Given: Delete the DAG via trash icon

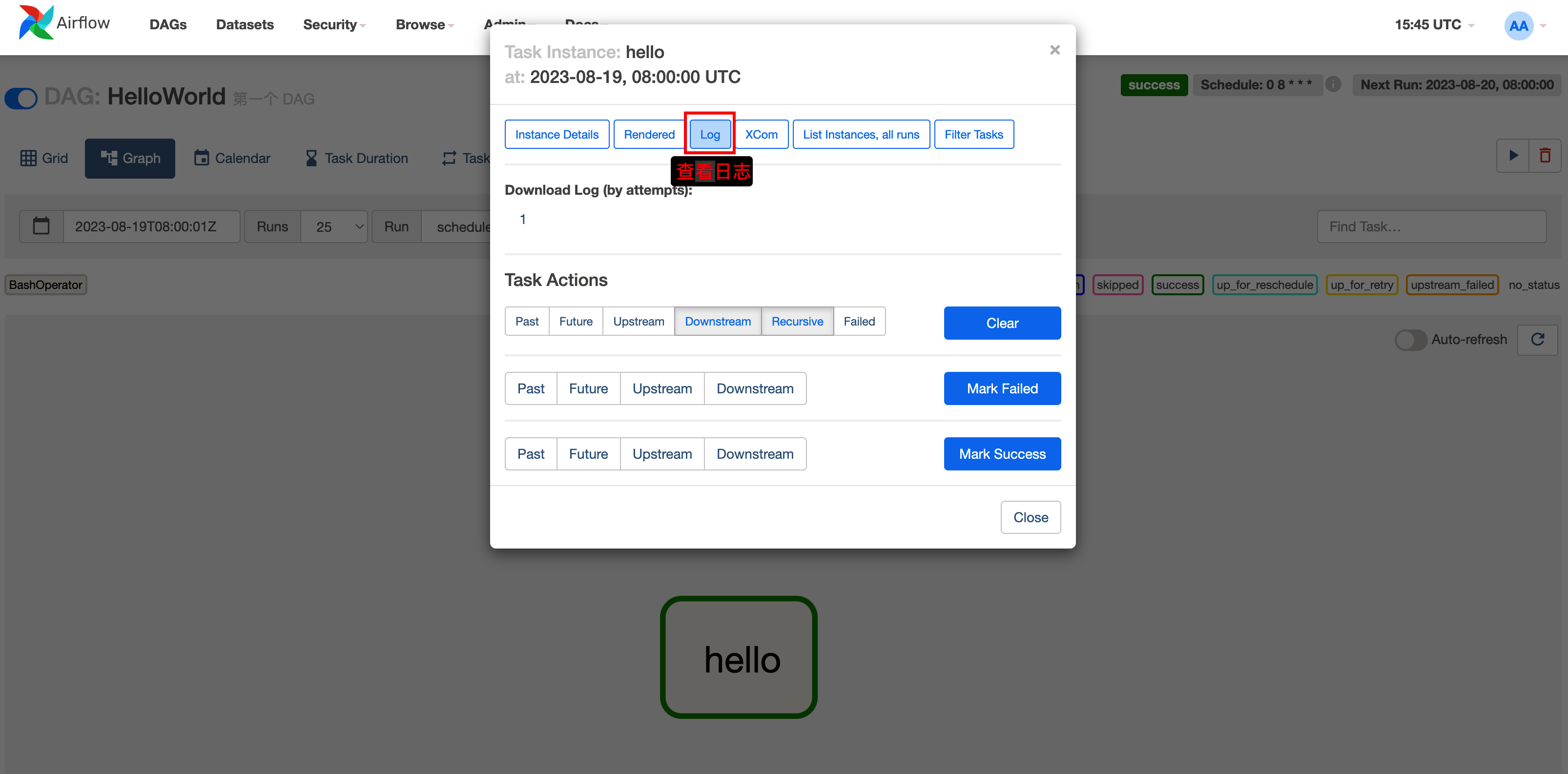Looking at the screenshot, I should pyautogui.click(x=1547, y=155).
